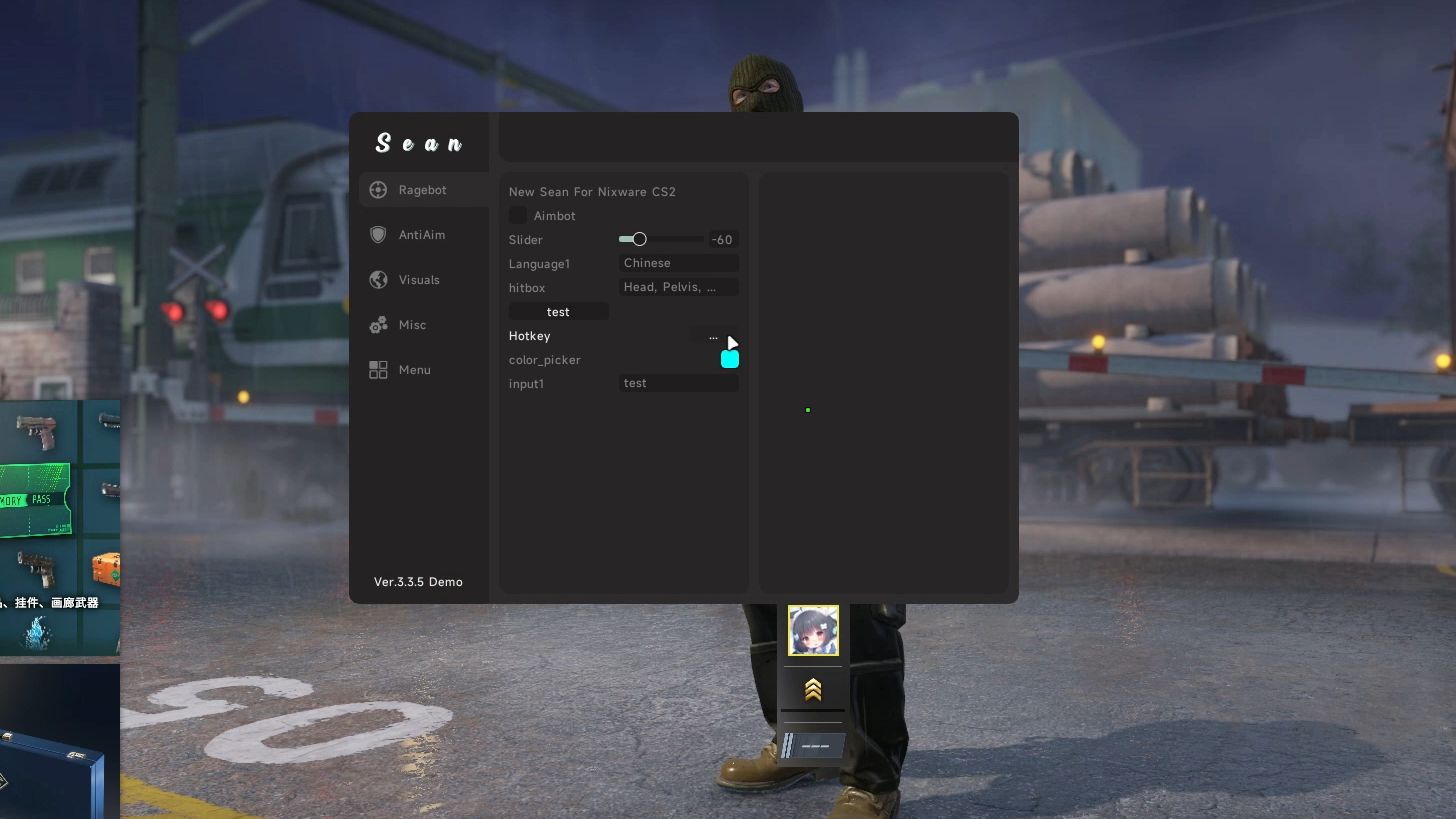Click the anime avatar thumbnail

coord(812,630)
